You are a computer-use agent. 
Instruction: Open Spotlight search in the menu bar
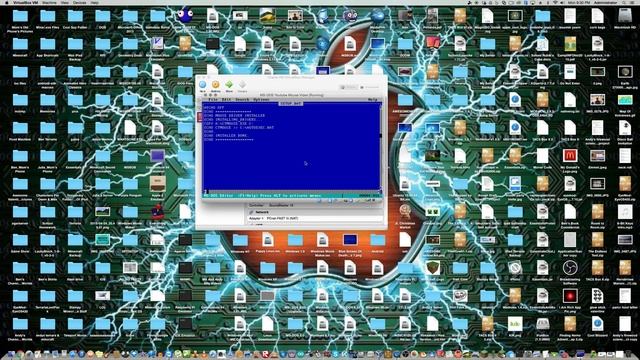[625, 2]
